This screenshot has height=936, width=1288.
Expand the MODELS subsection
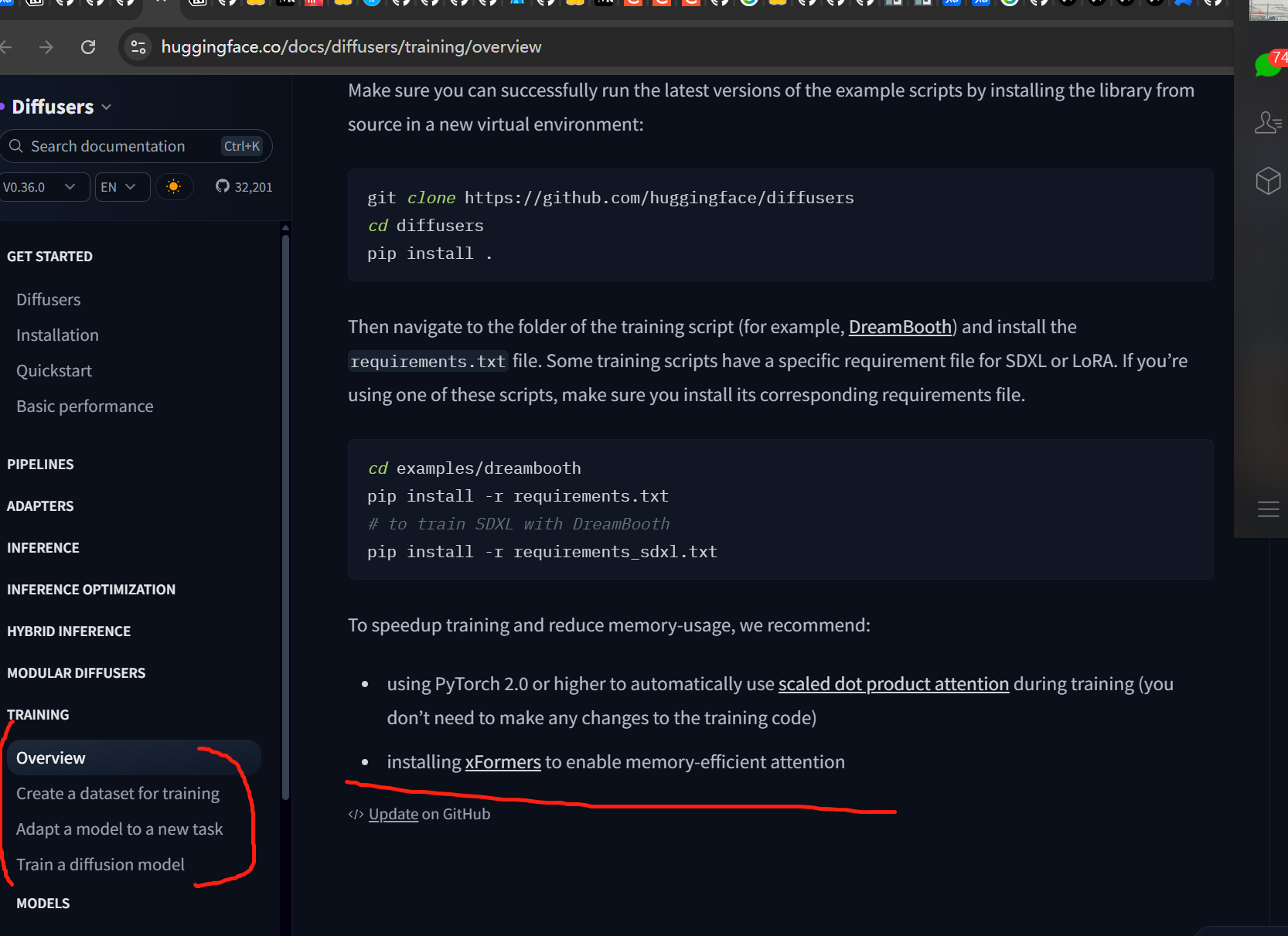point(43,904)
